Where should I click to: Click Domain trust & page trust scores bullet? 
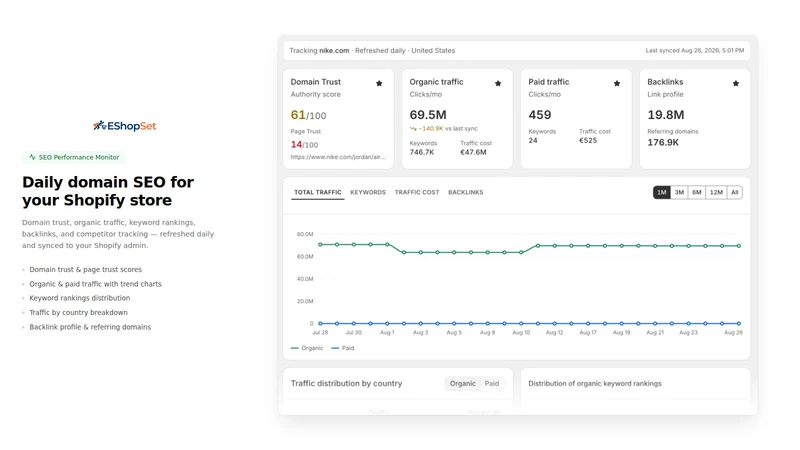point(86,269)
